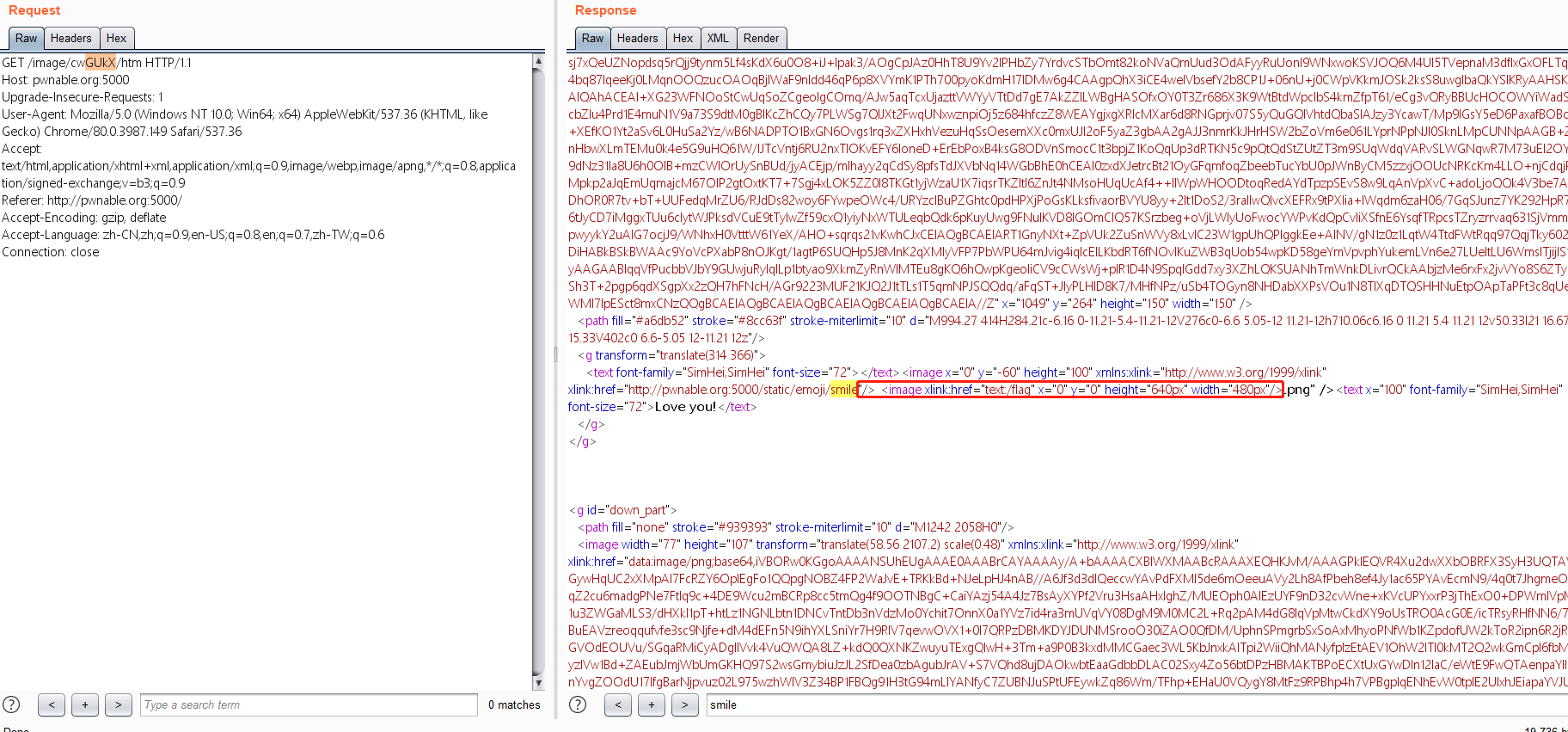The width and height of the screenshot is (1568, 732).
Task: Go to previous match in request search
Action: pyautogui.click(x=52, y=704)
